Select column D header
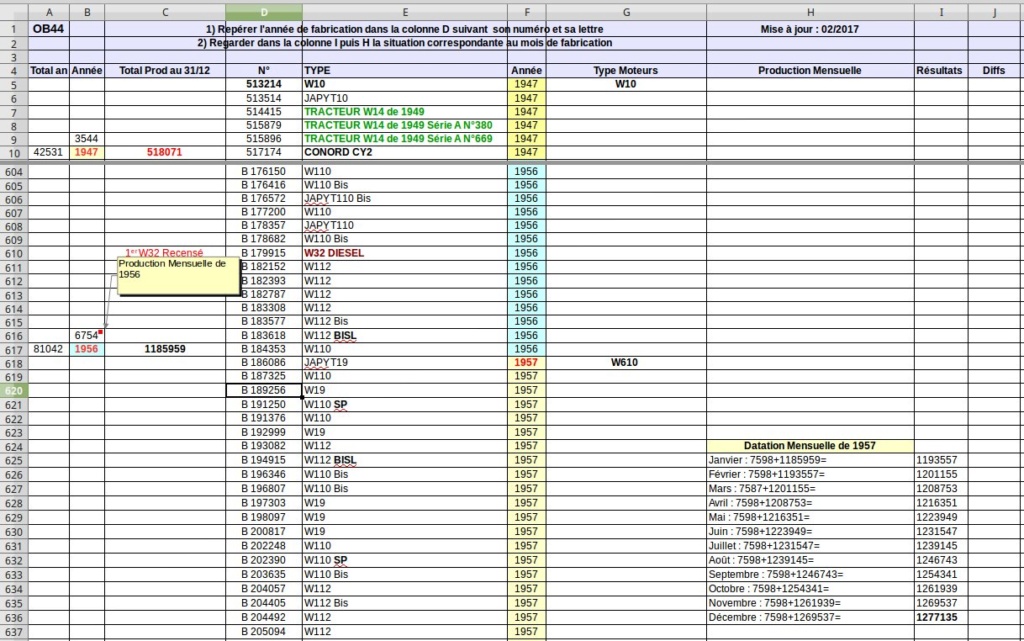 click(x=264, y=12)
